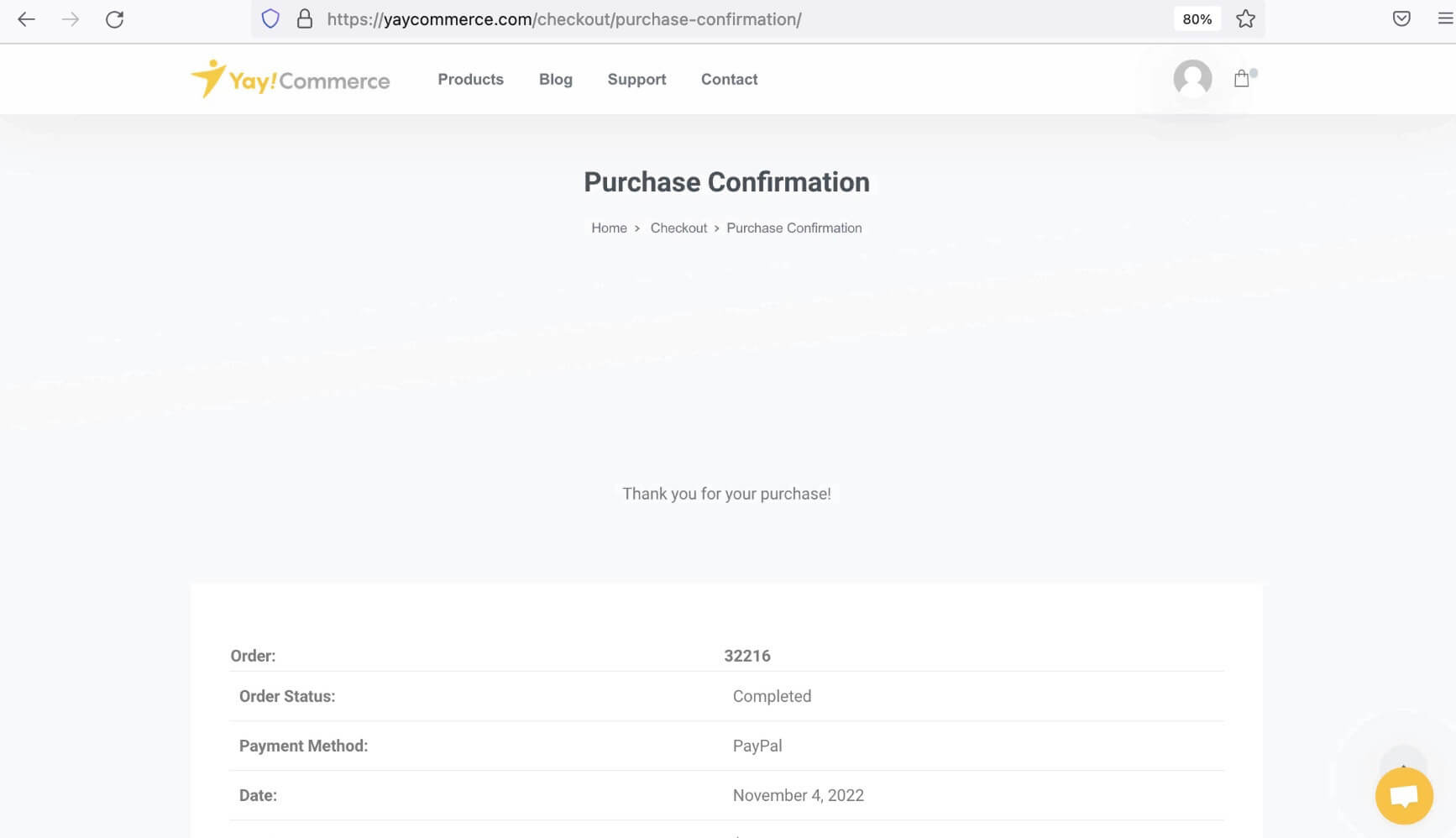Viewport: 1456px width, 838px height.
Task: Reload the current page
Action: [x=115, y=19]
